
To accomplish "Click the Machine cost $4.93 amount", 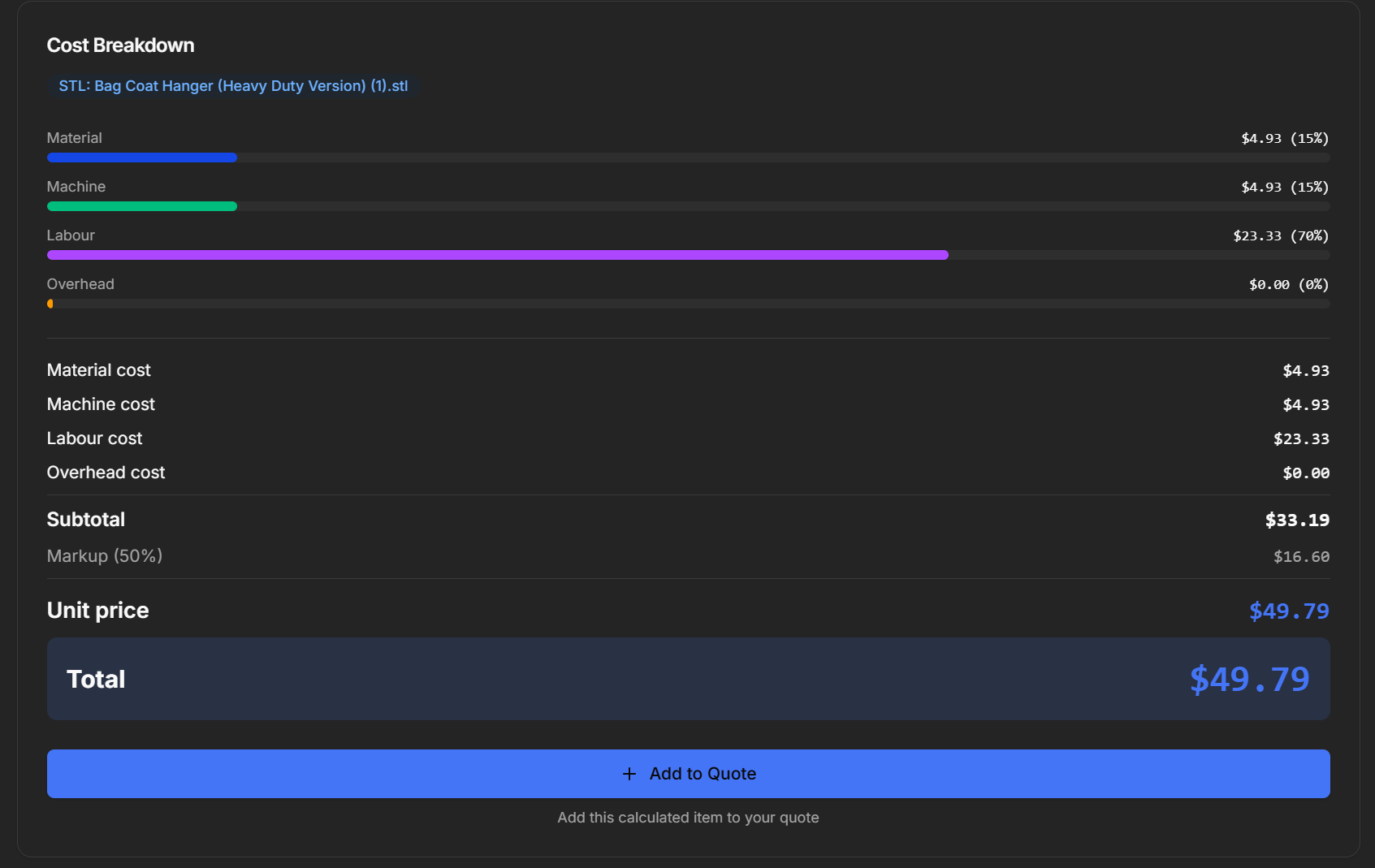I will 1306,405.
